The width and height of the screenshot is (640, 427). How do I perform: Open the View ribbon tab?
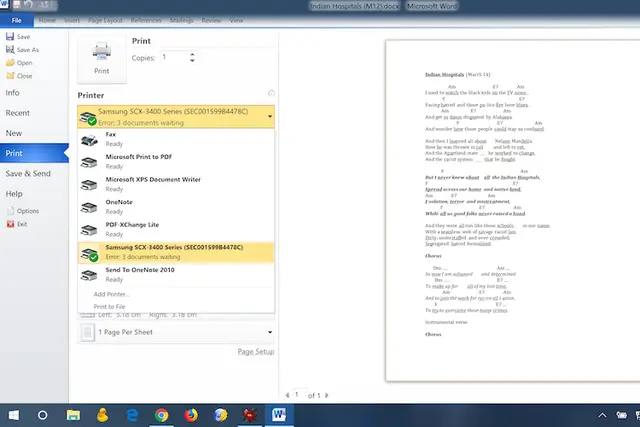(x=236, y=20)
